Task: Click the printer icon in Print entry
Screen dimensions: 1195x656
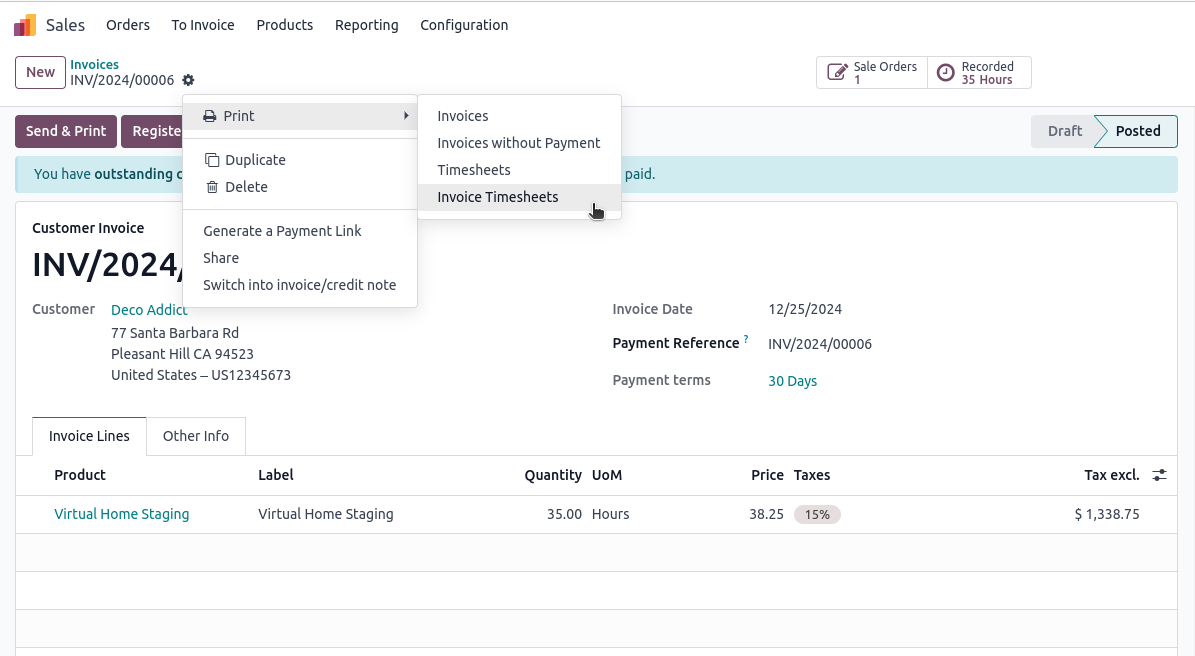Action: pos(210,116)
